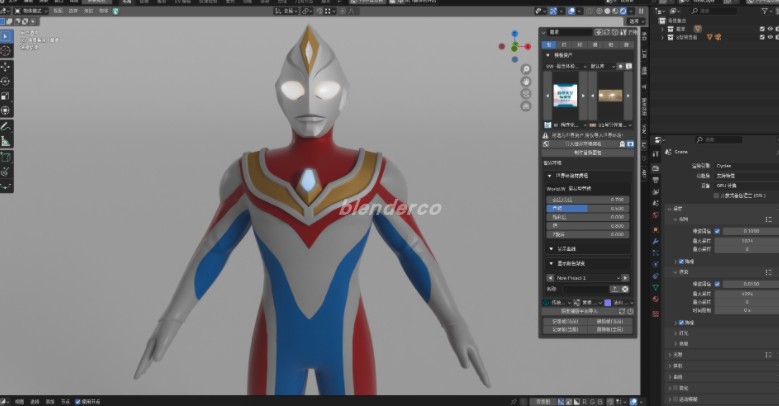The image size is (779, 406).
Task: Exclude first outliner collection via its checkbox
Action: pos(762,29)
